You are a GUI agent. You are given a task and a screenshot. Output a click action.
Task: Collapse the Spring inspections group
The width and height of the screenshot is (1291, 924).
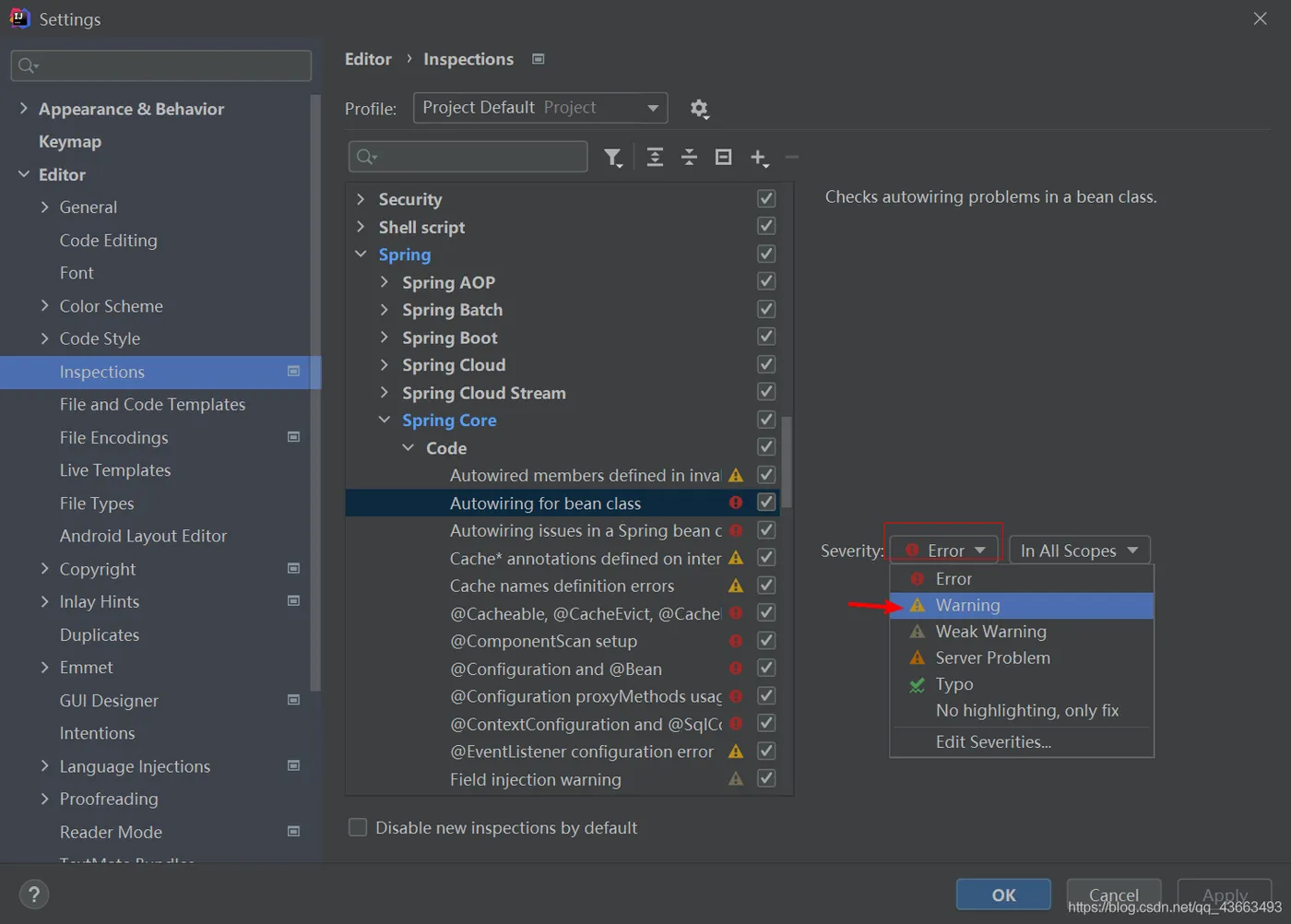(361, 254)
